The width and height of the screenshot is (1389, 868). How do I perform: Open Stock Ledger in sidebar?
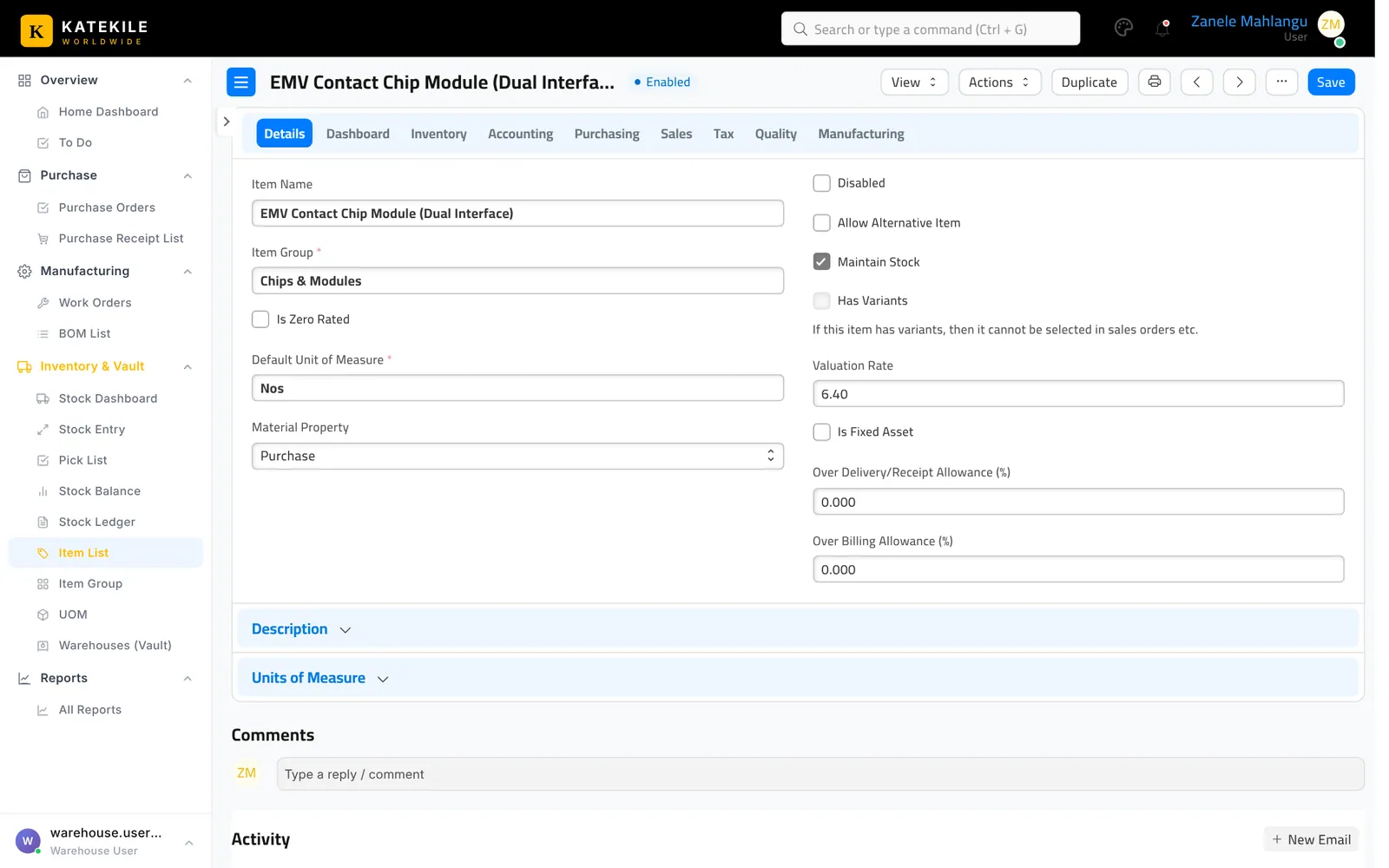pyautogui.click(x=97, y=522)
